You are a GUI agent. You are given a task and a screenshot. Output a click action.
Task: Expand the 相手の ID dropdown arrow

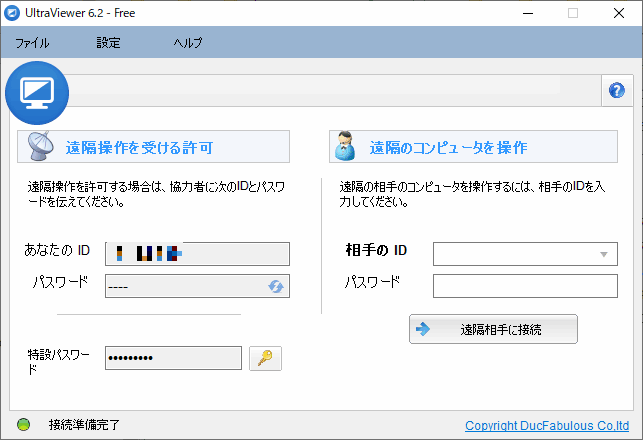[x=604, y=254]
